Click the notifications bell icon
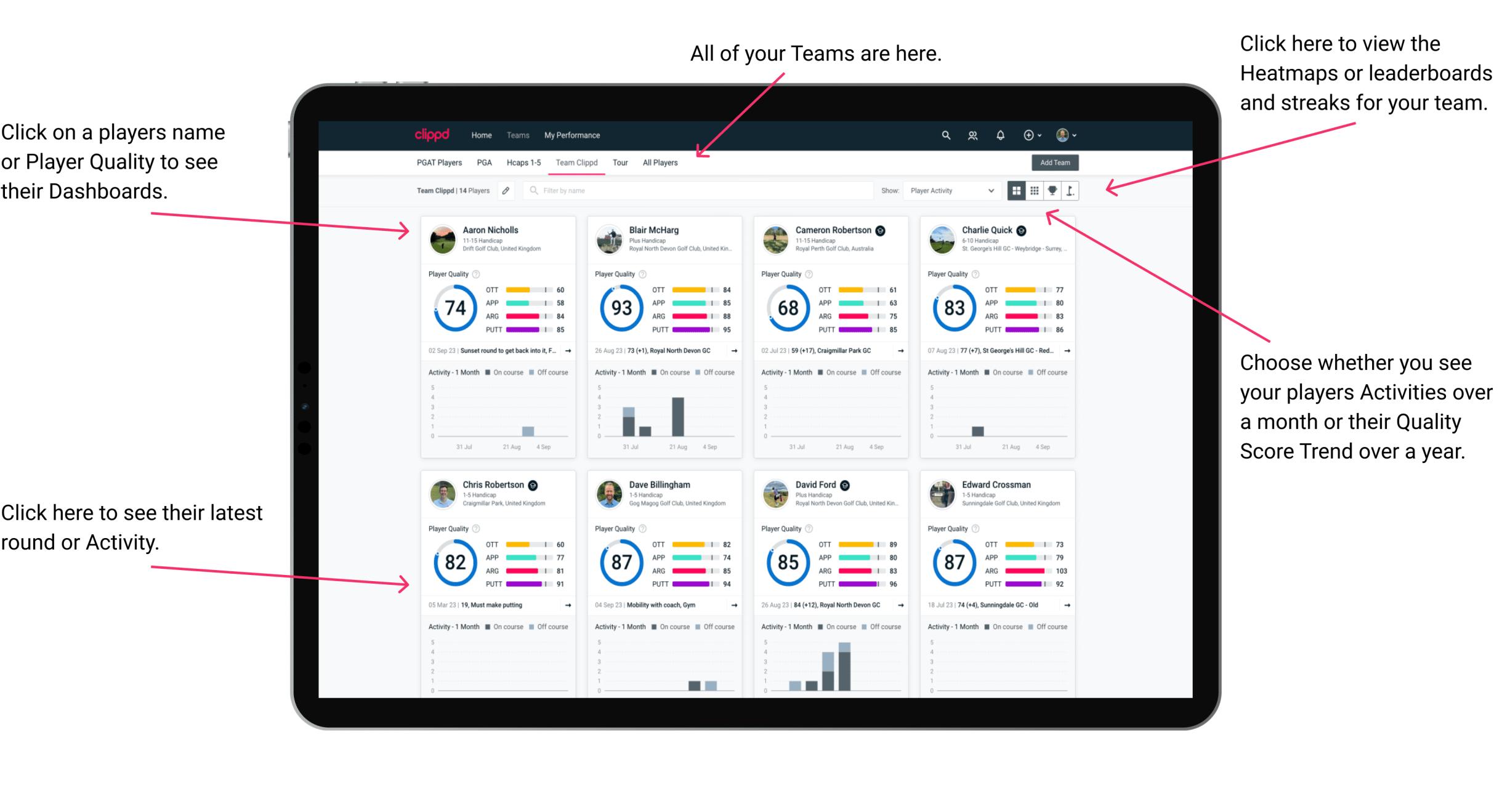This screenshot has height=812, width=1510. pyautogui.click(x=1001, y=135)
